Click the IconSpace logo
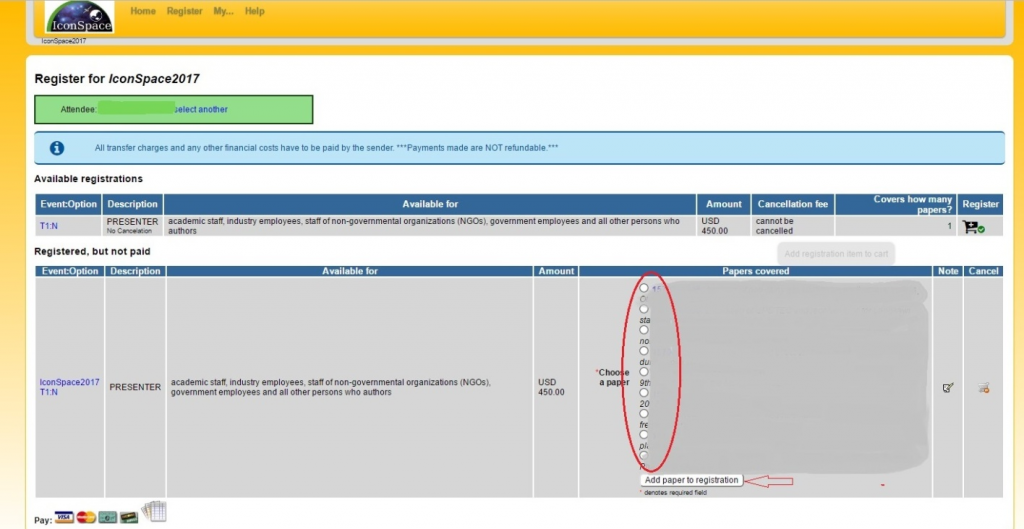Screen dimensions: 1024x529 point(80,16)
